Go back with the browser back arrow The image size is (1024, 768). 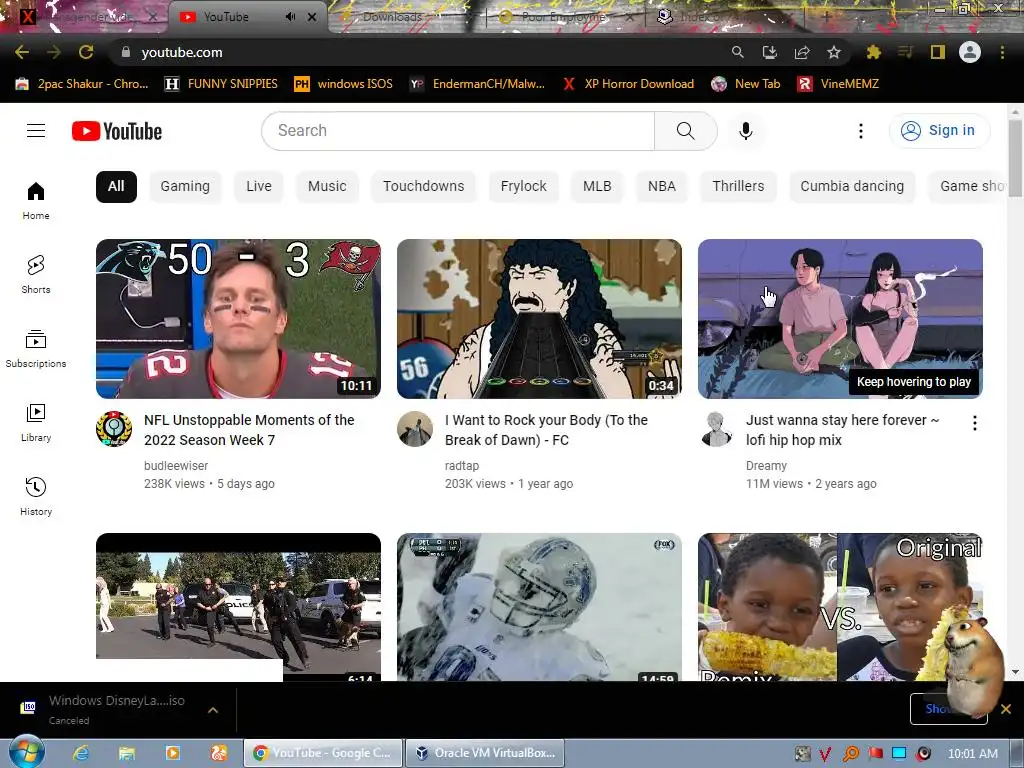22,52
